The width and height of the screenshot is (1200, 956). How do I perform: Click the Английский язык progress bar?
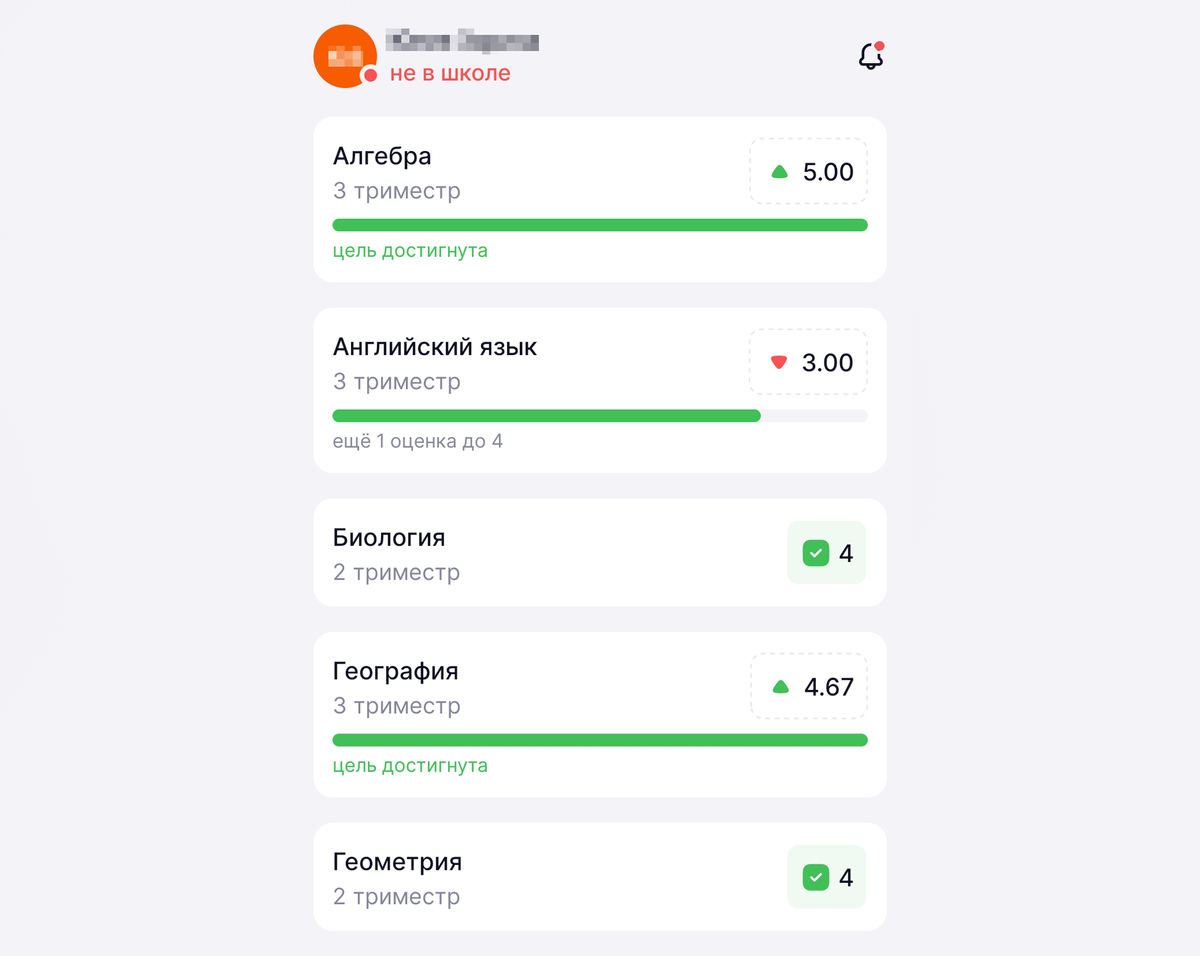click(600, 415)
